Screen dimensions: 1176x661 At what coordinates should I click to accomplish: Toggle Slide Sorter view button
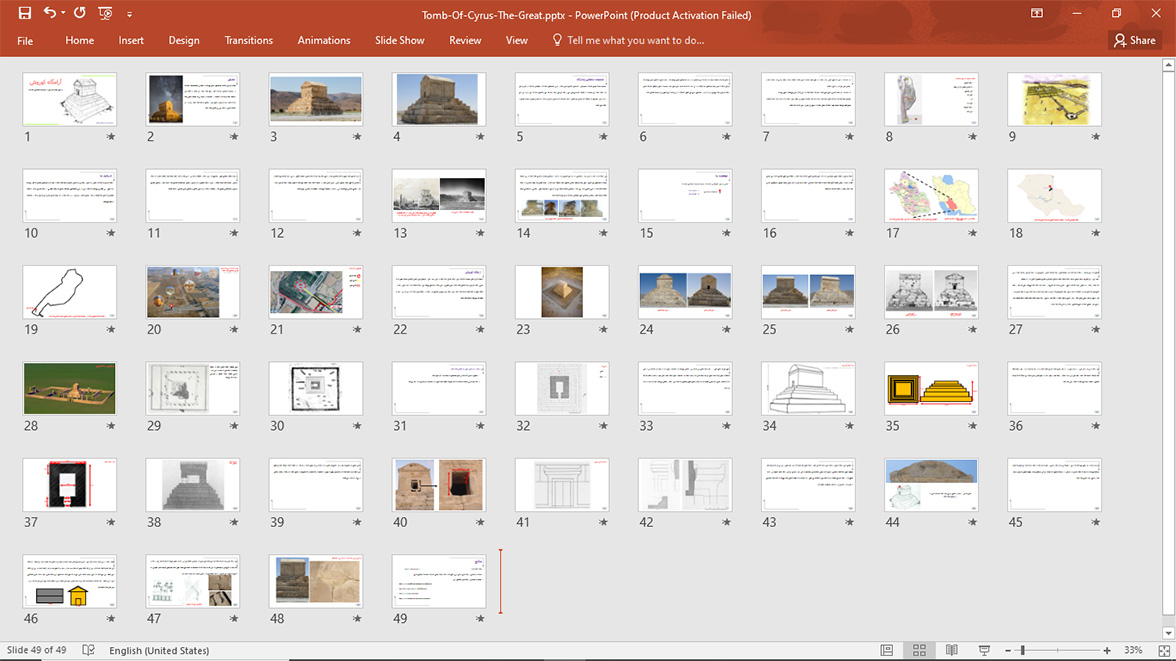pyautogui.click(x=919, y=650)
